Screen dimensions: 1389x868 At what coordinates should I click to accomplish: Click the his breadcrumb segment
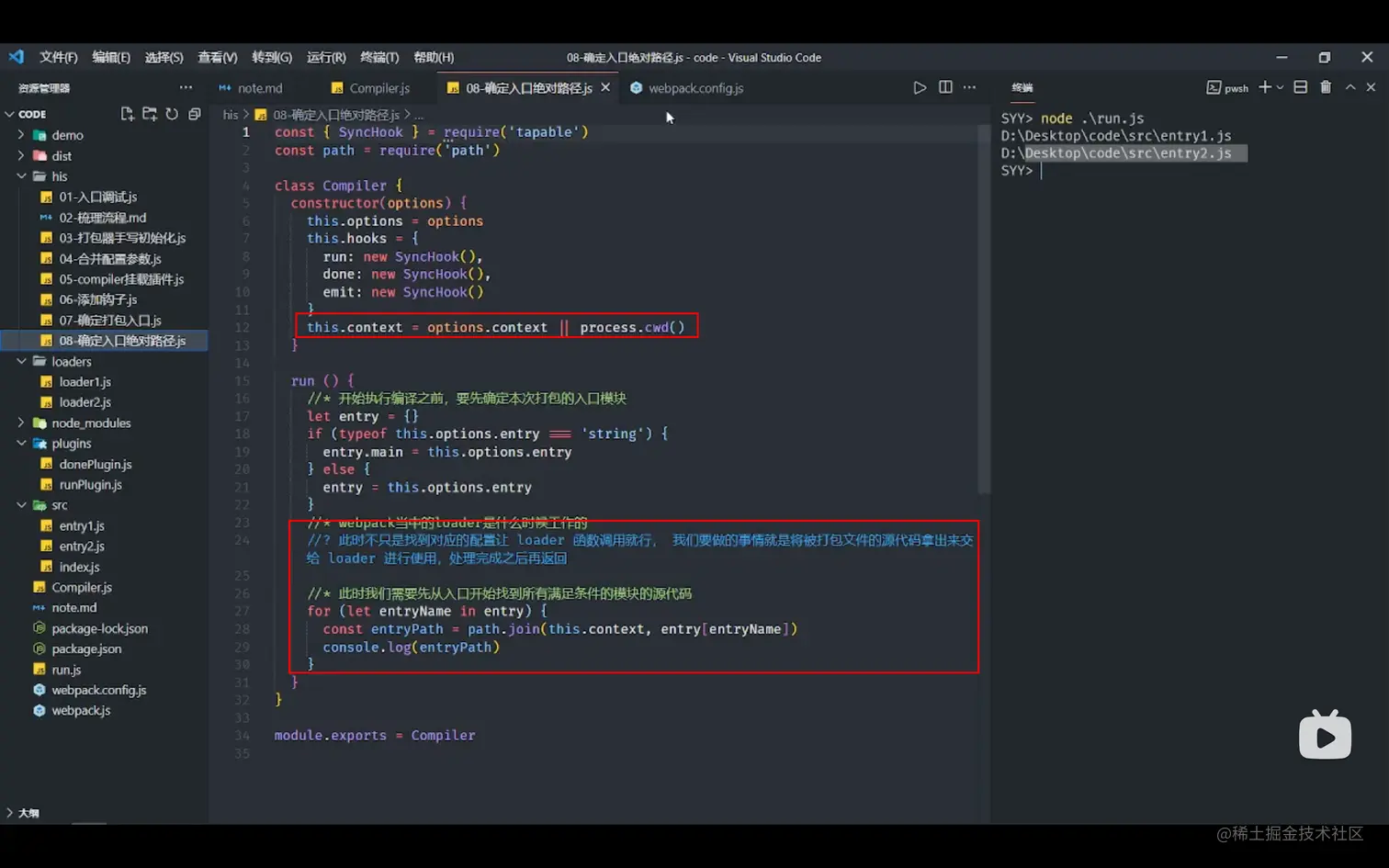coord(230,115)
